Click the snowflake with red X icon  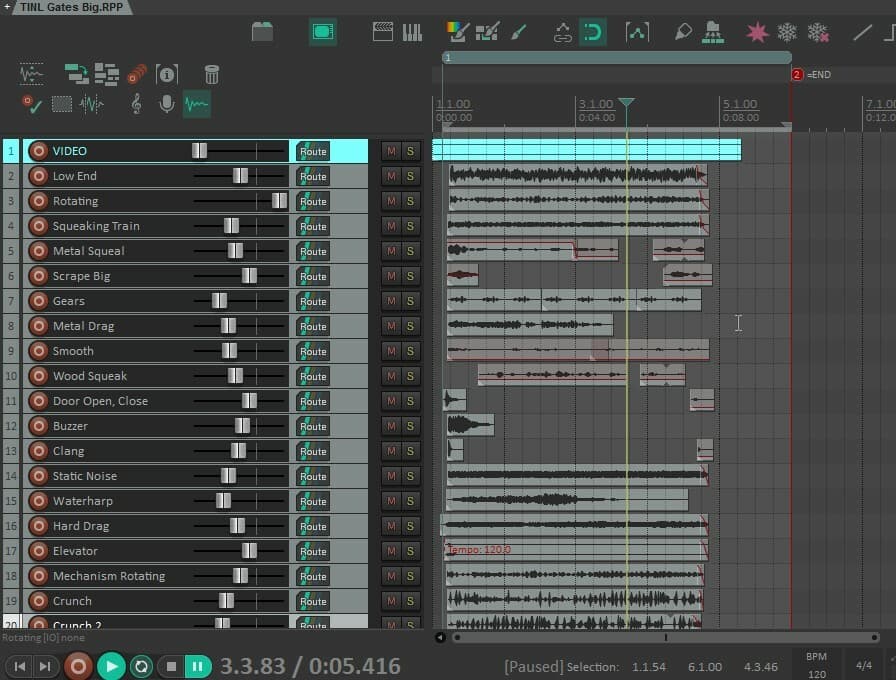818,32
